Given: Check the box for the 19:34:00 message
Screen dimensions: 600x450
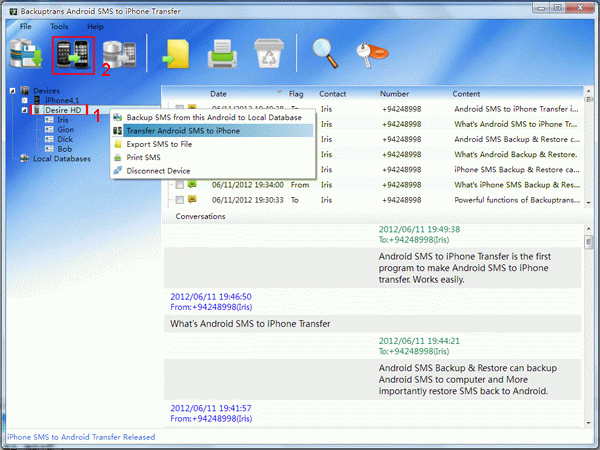Looking at the screenshot, I should click(179, 185).
